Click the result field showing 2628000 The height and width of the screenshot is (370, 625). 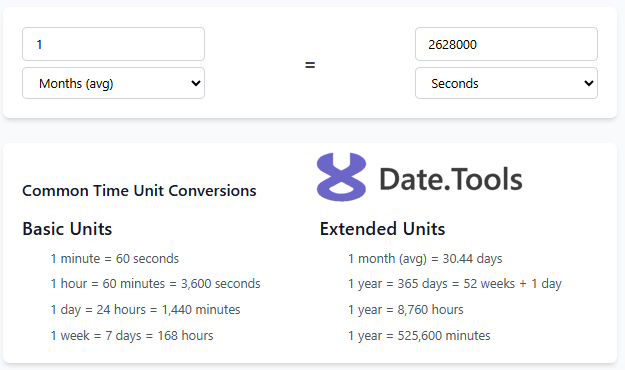[506, 44]
